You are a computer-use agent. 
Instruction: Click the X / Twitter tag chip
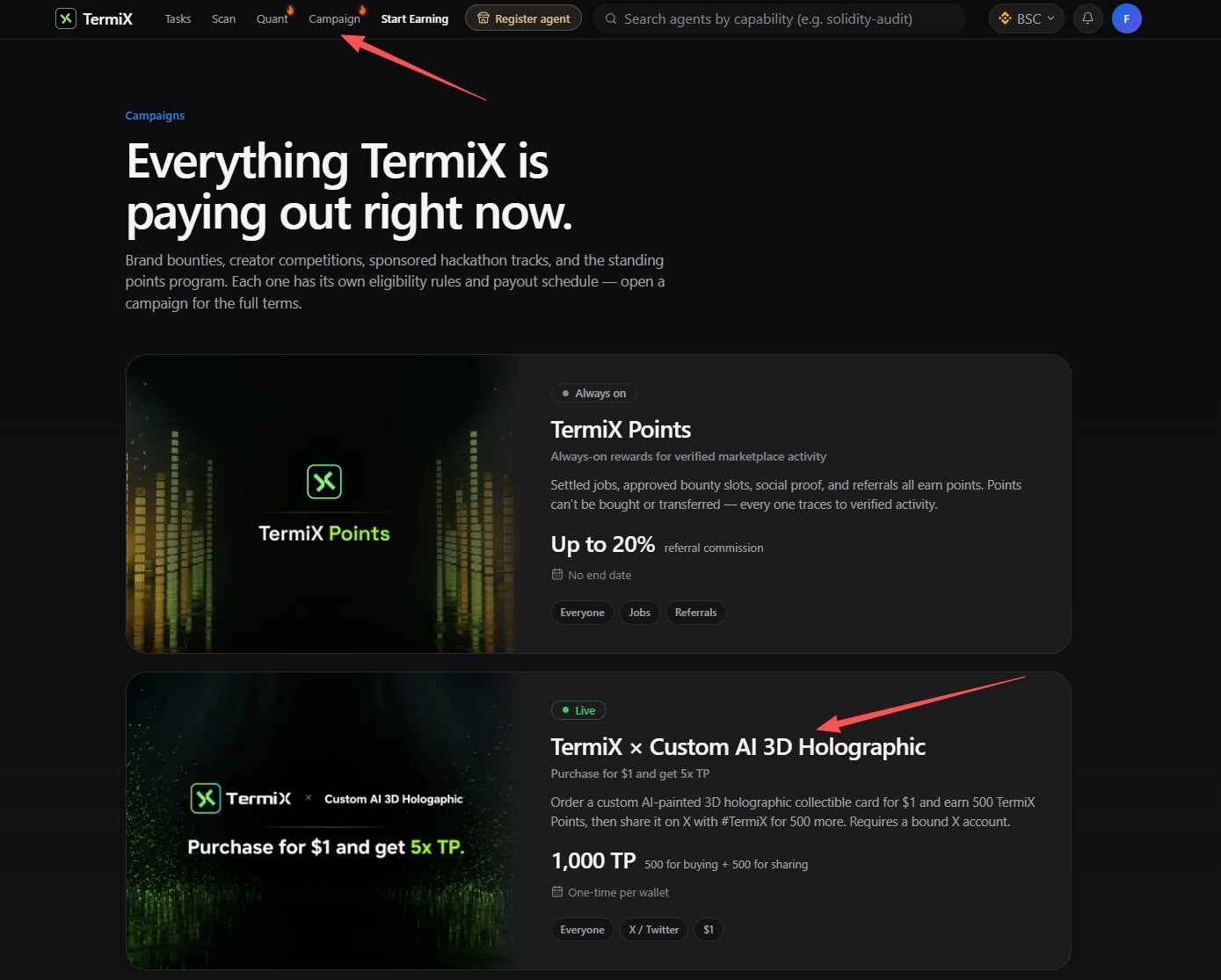(x=653, y=930)
